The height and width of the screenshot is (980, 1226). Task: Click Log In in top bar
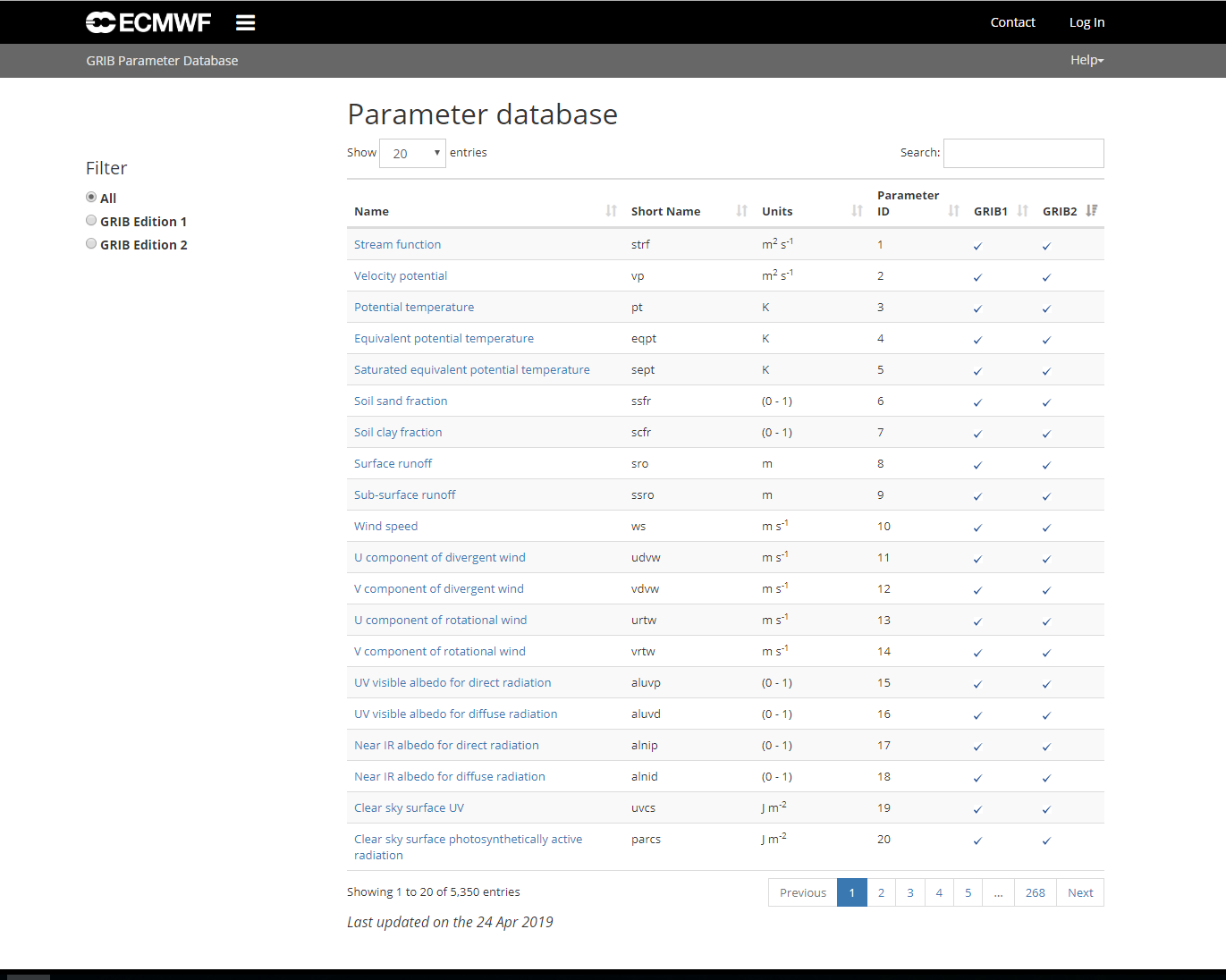click(x=1086, y=22)
